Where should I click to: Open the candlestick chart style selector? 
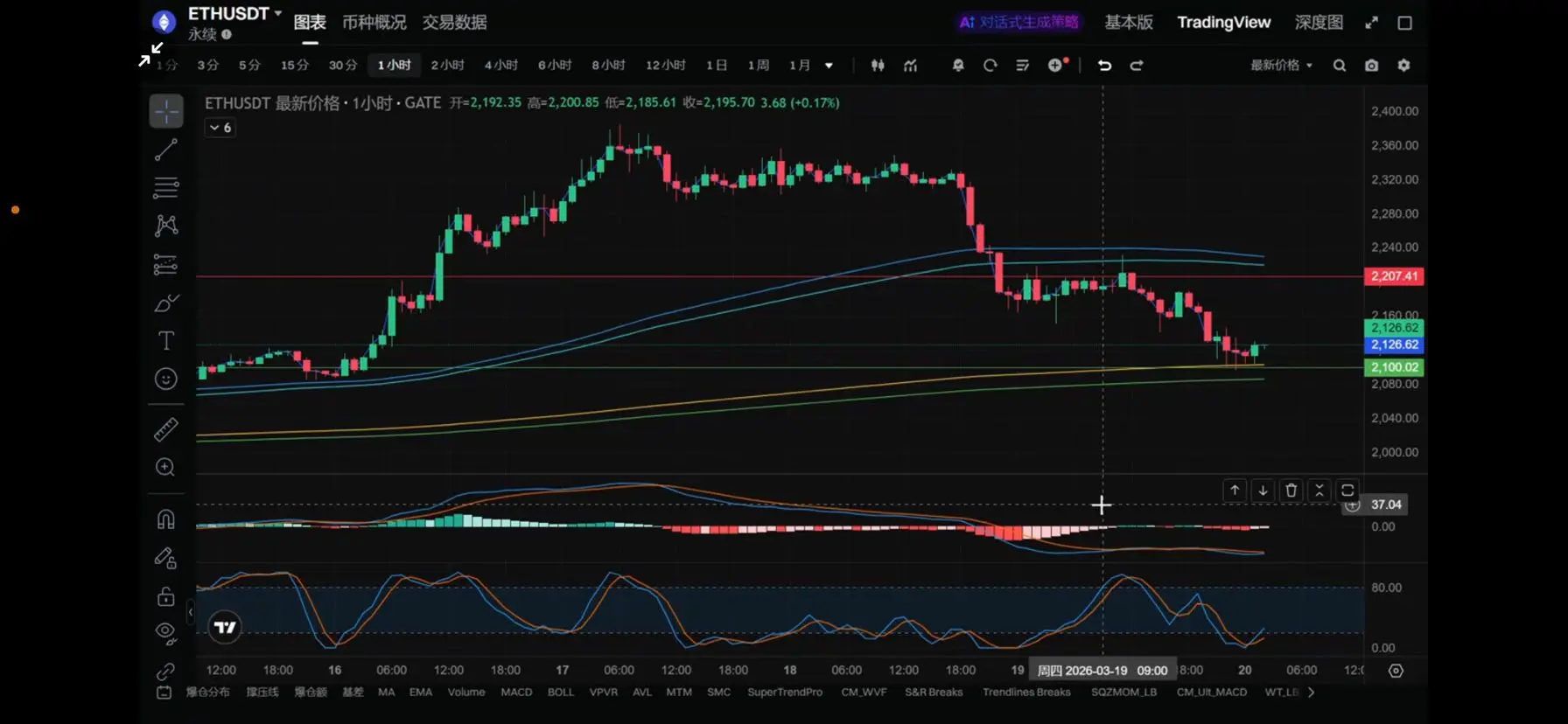(878, 66)
